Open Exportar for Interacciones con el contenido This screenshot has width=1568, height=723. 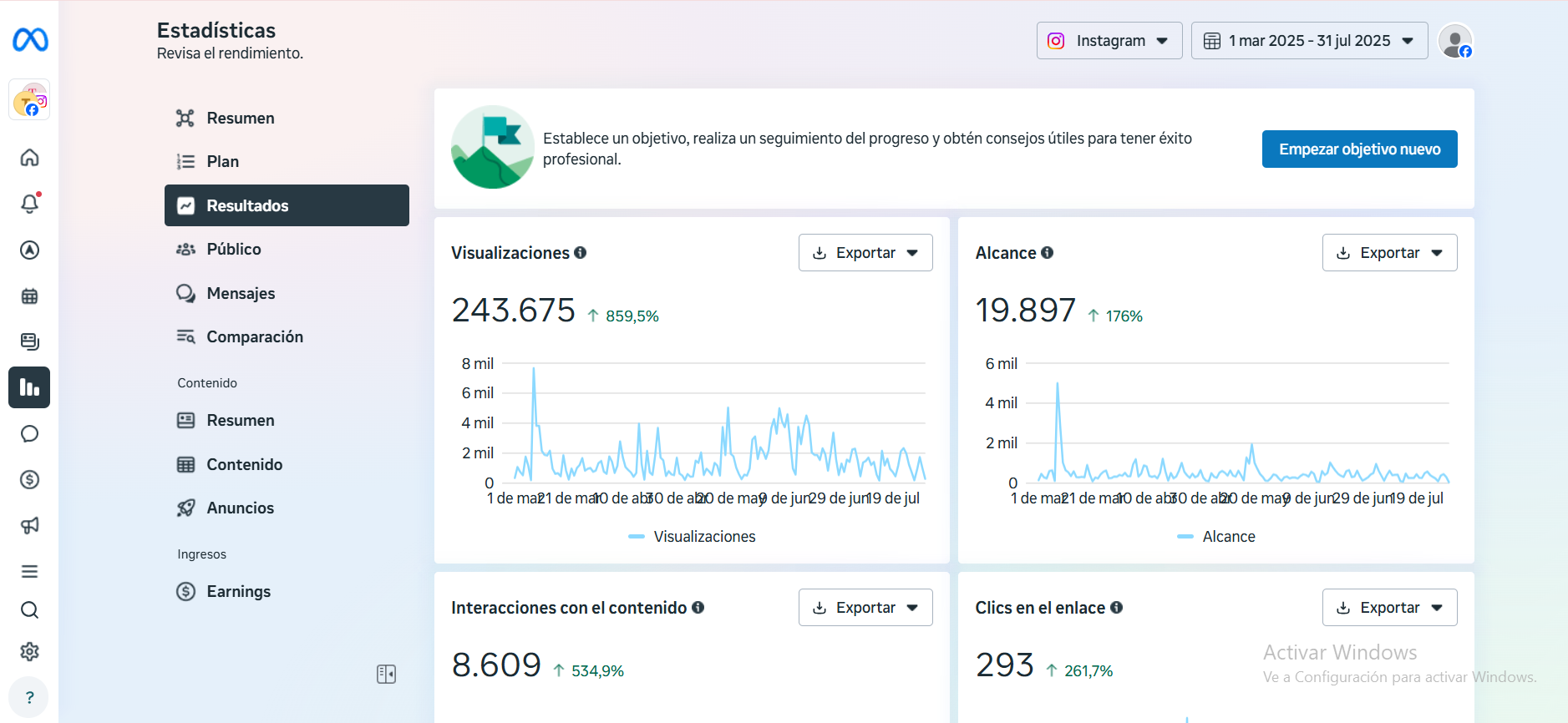pyautogui.click(x=865, y=608)
